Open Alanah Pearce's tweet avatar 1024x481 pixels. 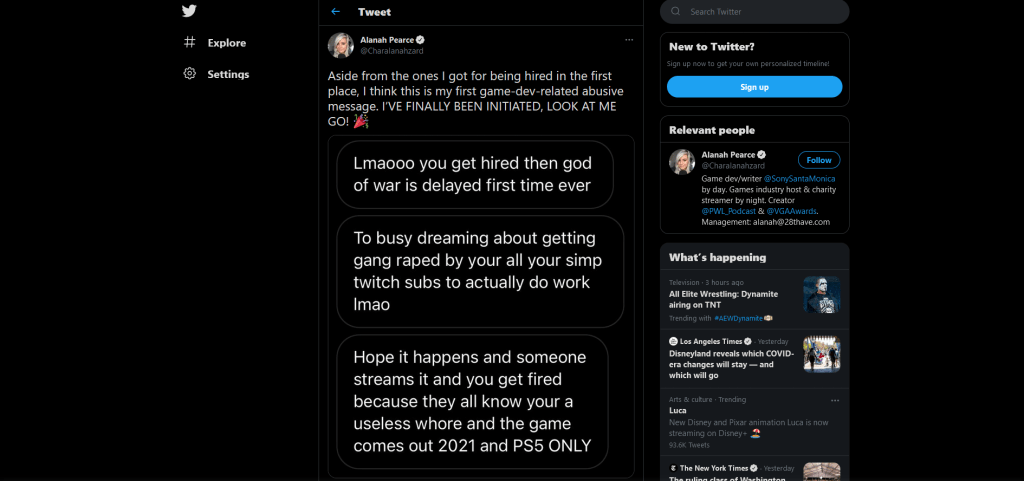coord(340,45)
